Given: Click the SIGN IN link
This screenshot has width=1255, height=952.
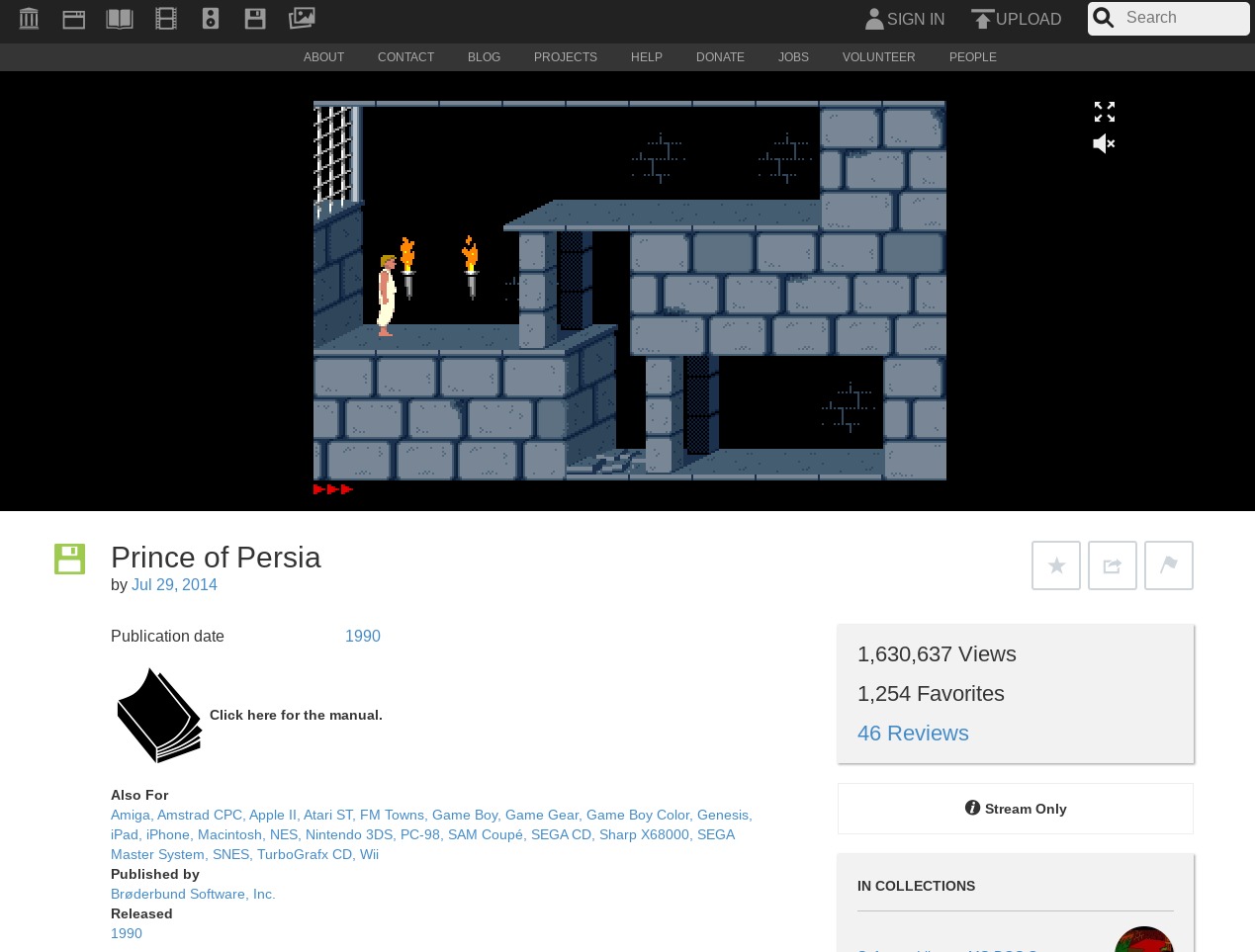Looking at the screenshot, I should click(x=916, y=19).
